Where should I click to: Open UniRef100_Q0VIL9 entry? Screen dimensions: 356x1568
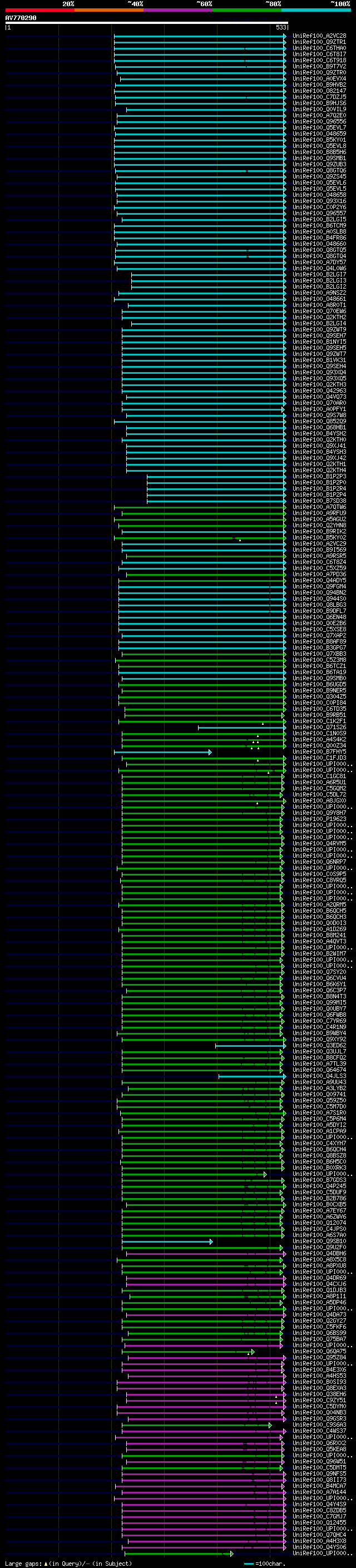click(319, 110)
